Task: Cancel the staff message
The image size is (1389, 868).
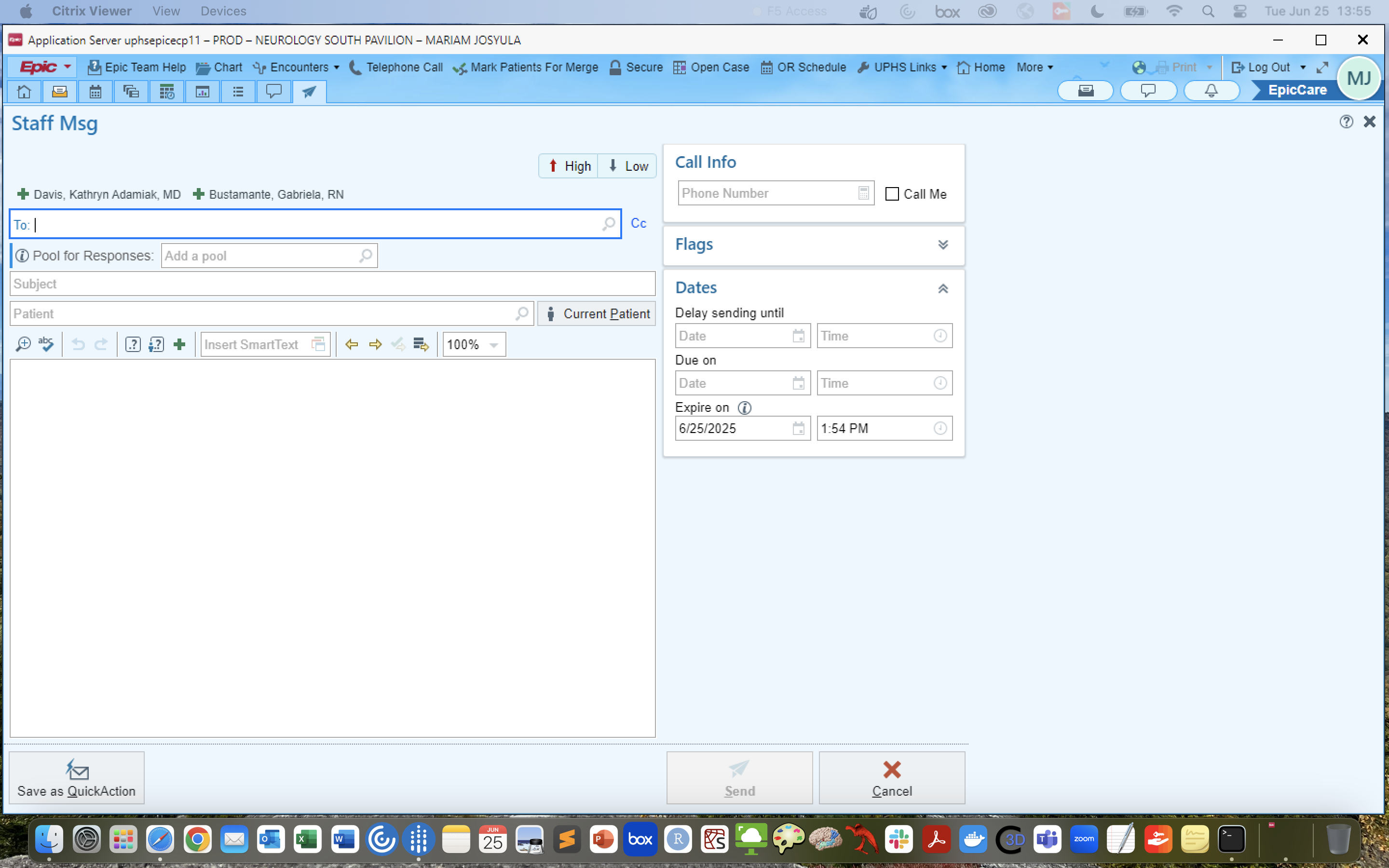Action: [x=891, y=777]
